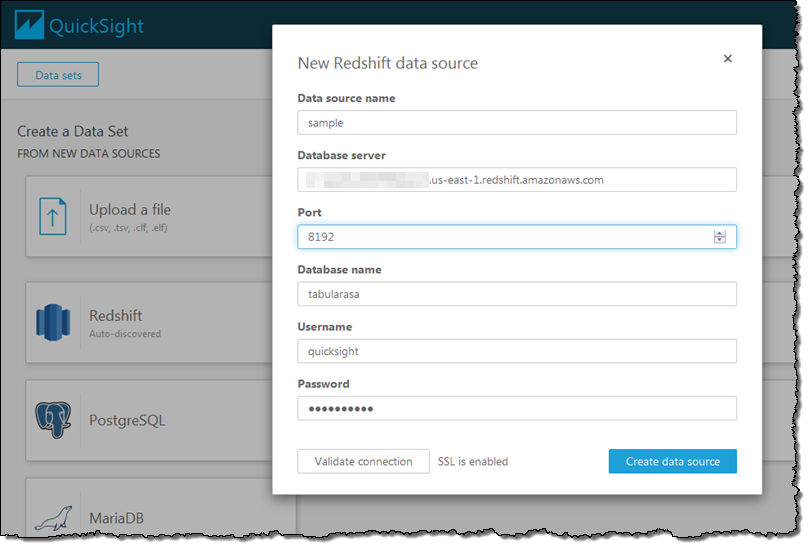Choose the Upload a file label
The image size is (810, 548).
pyautogui.click(x=130, y=210)
